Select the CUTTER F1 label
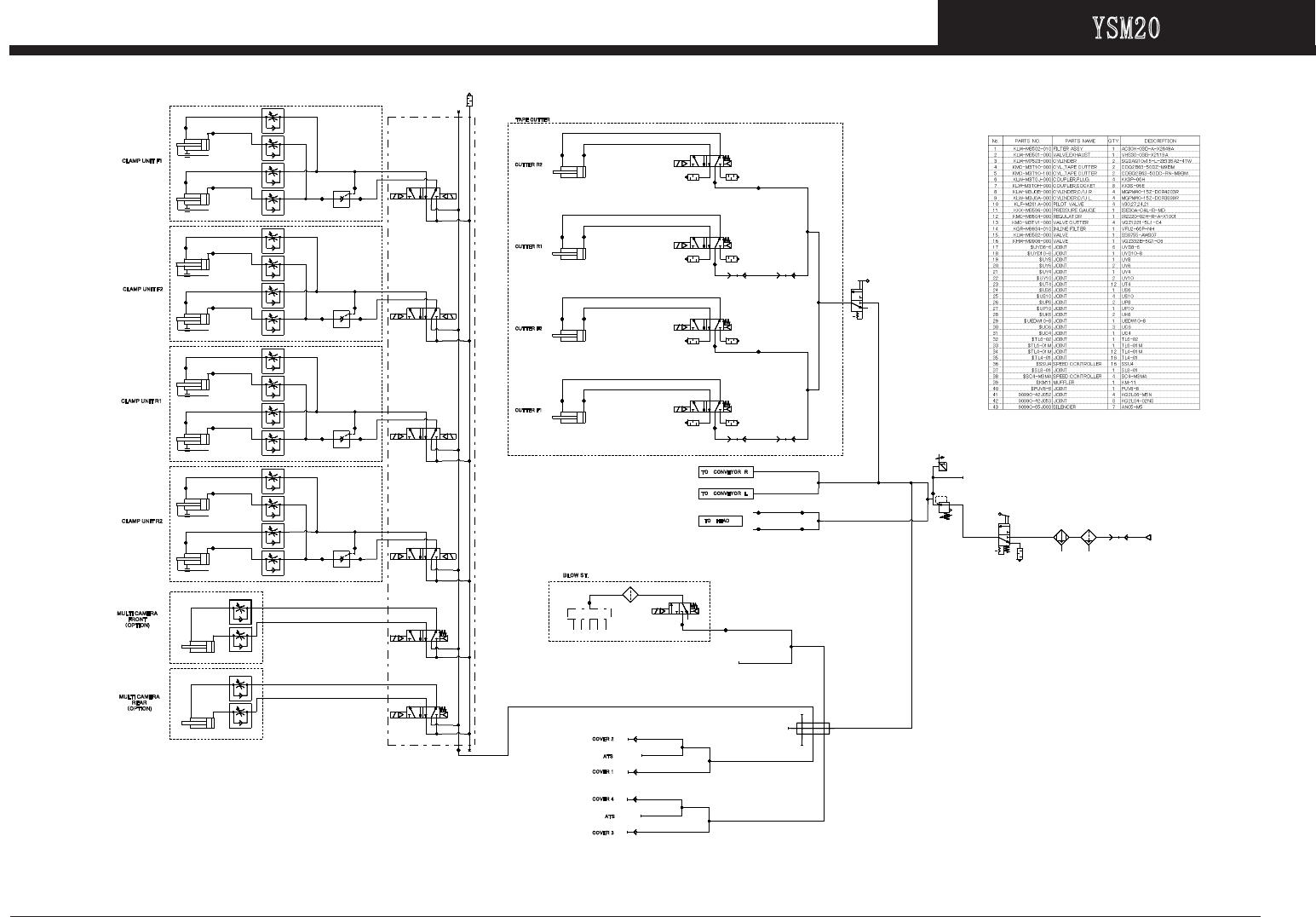Screen dimensions: 1316x917 pyautogui.click(x=528, y=410)
